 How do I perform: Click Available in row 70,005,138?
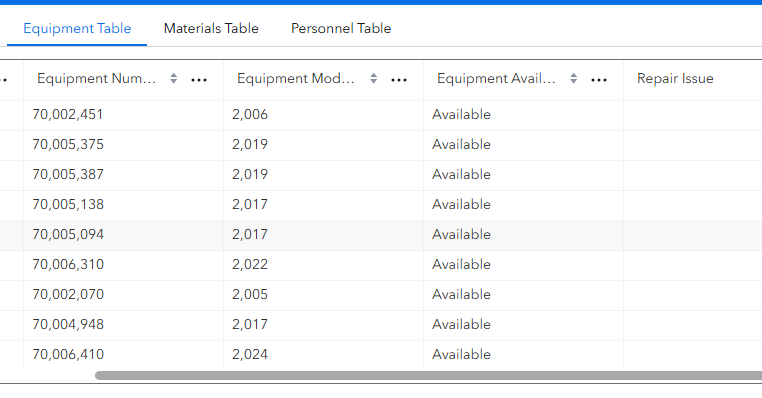pyautogui.click(x=523, y=205)
